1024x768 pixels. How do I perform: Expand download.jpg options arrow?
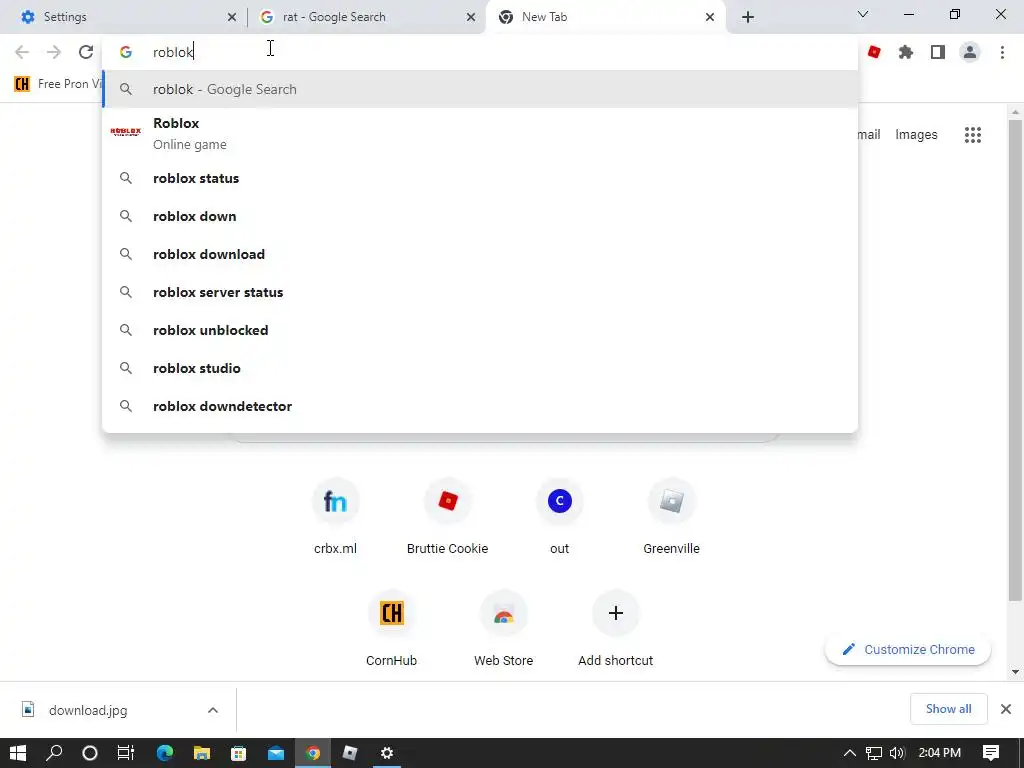213,710
